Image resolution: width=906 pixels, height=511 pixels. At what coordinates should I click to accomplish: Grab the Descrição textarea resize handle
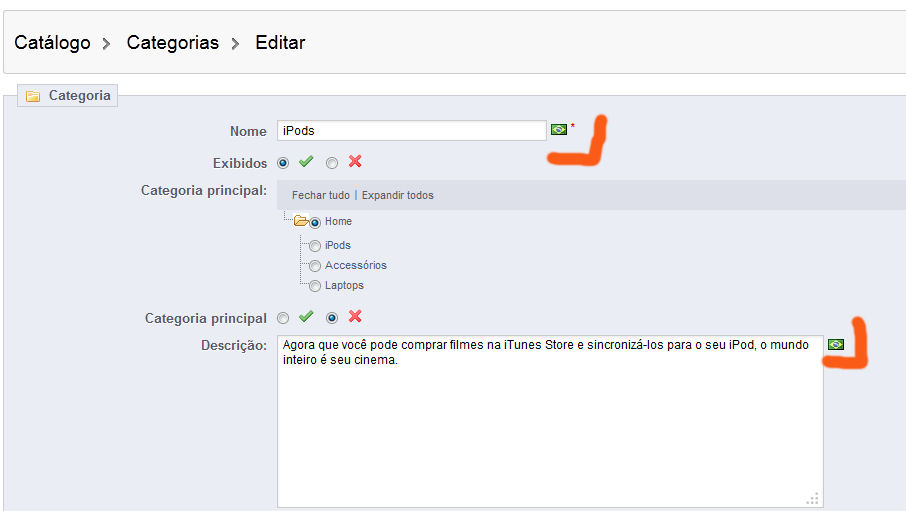pyautogui.click(x=814, y=499)
